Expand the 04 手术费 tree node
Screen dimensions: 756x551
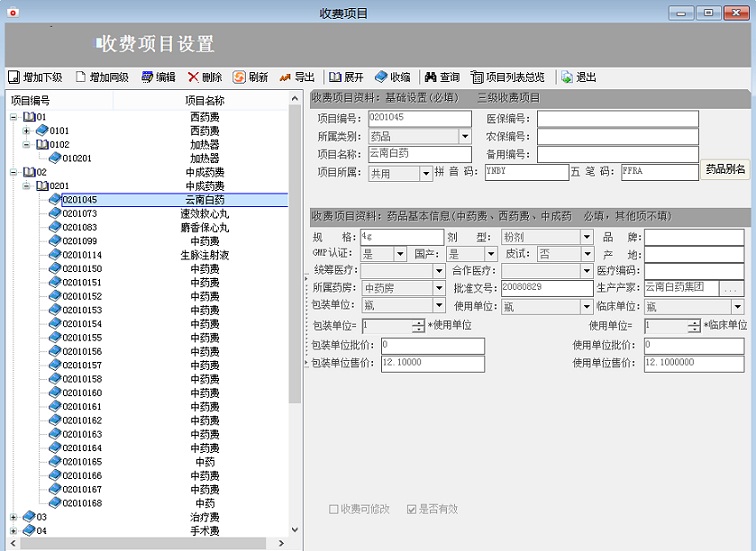tap(14, 531)
